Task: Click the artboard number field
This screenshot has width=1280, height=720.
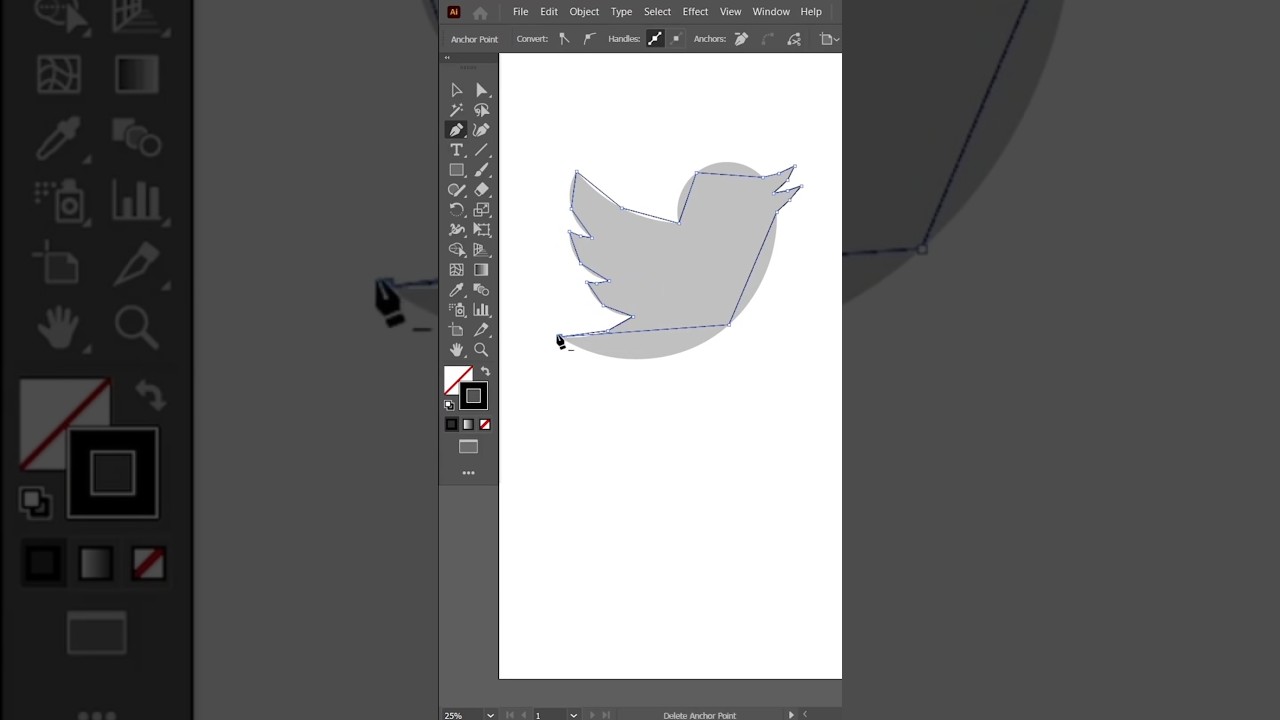Action: [x=550, y=715]
